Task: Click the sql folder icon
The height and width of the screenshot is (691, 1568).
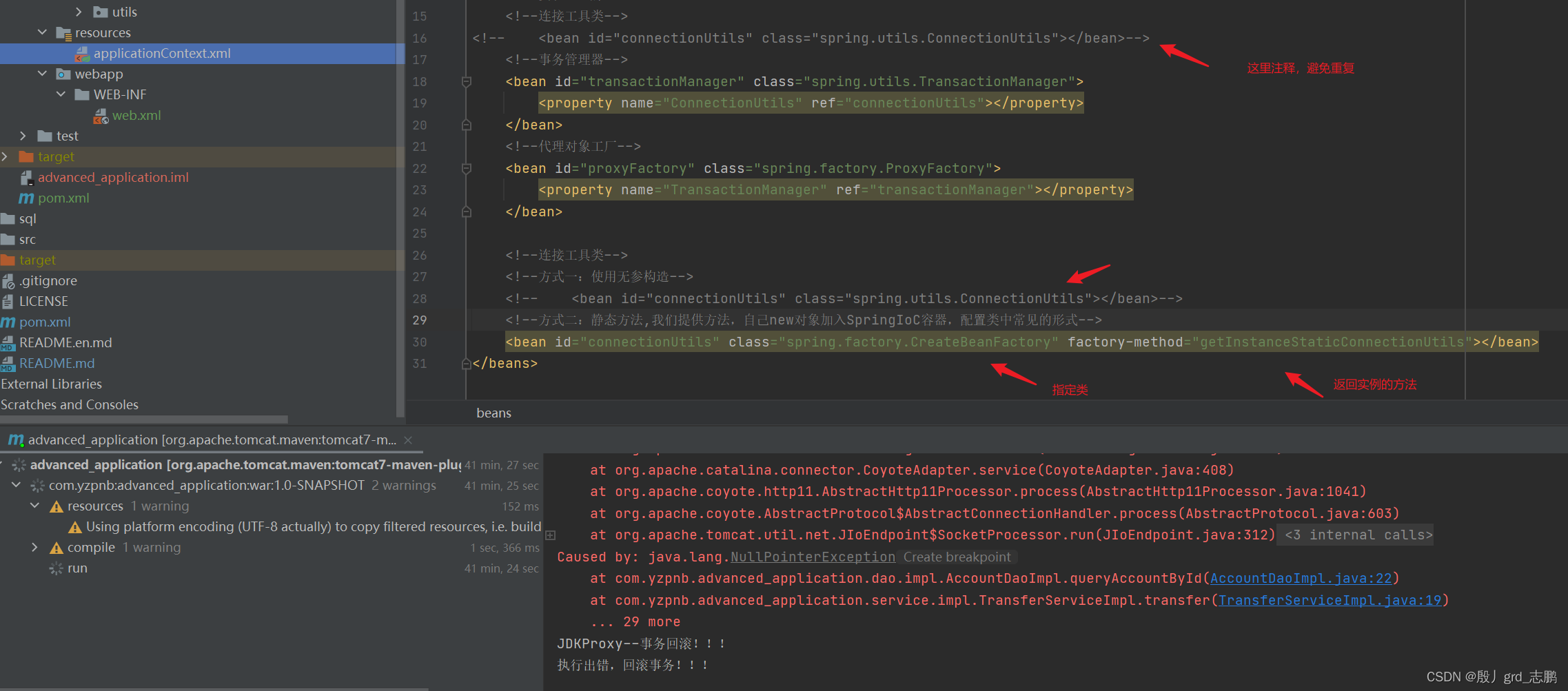Action: 8,218
